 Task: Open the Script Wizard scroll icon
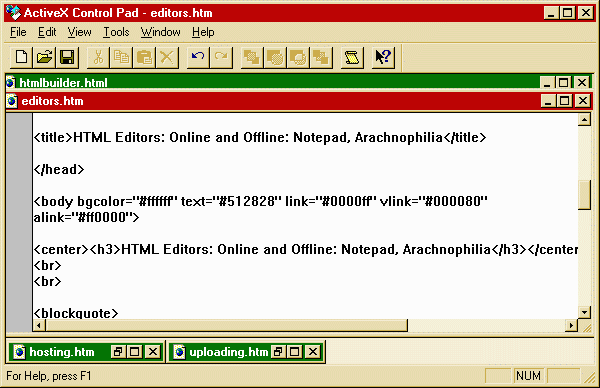[352, 57]
